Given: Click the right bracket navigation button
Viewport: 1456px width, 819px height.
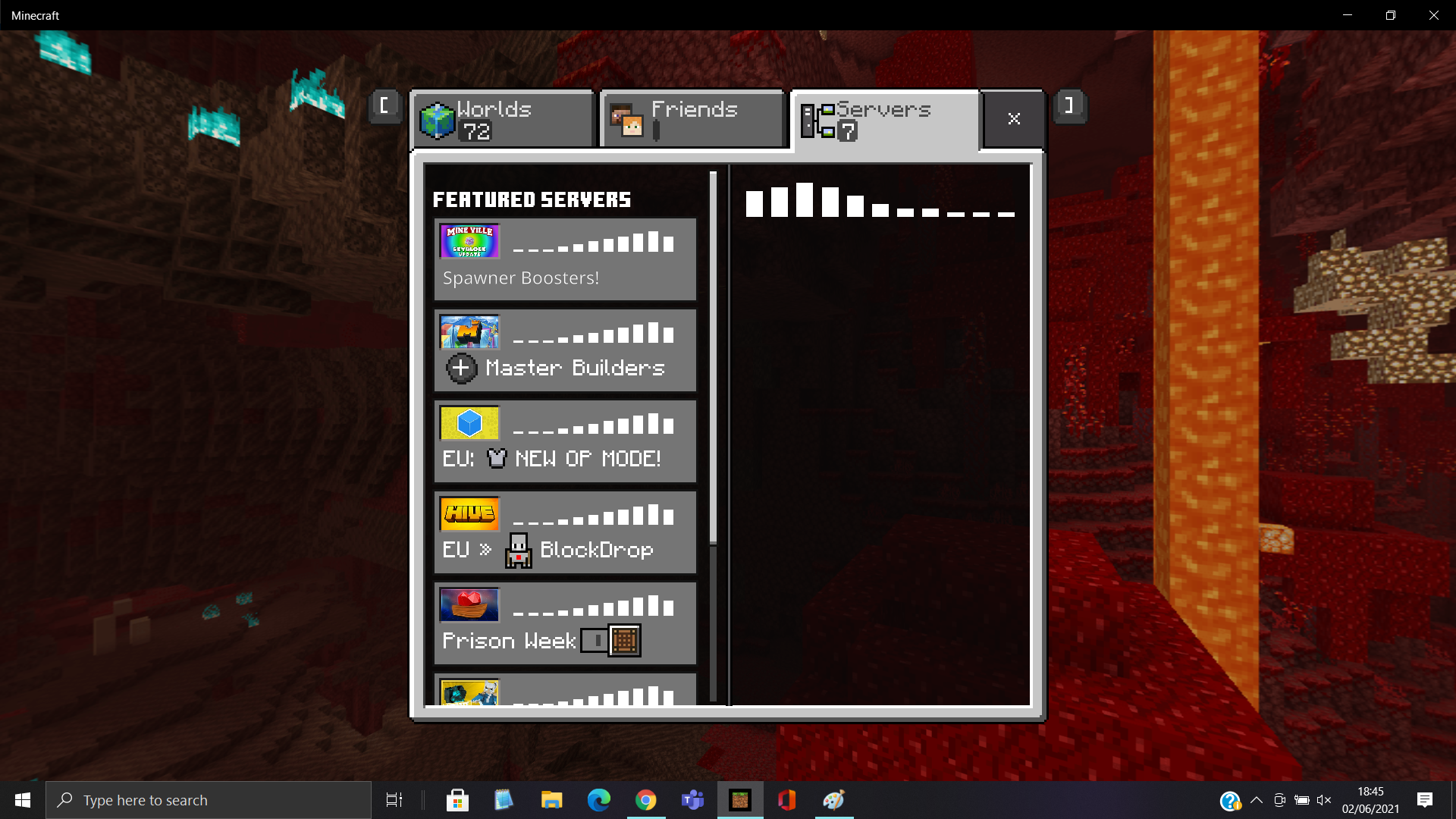Looking at the screenshot, I should pos(1069,106).
